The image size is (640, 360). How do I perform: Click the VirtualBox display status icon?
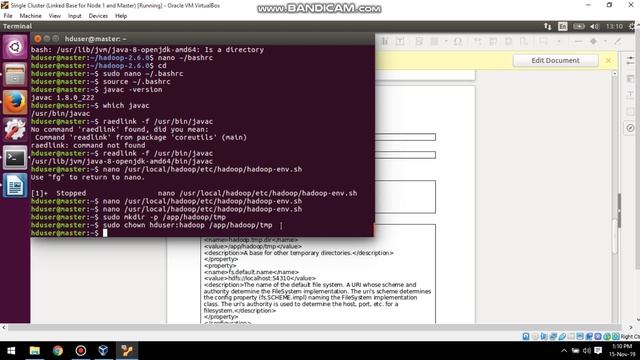580,336
